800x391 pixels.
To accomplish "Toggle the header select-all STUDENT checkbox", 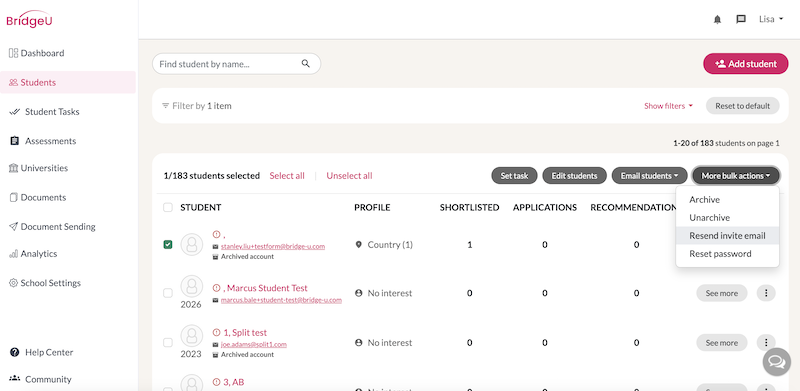I will (168, 207).
